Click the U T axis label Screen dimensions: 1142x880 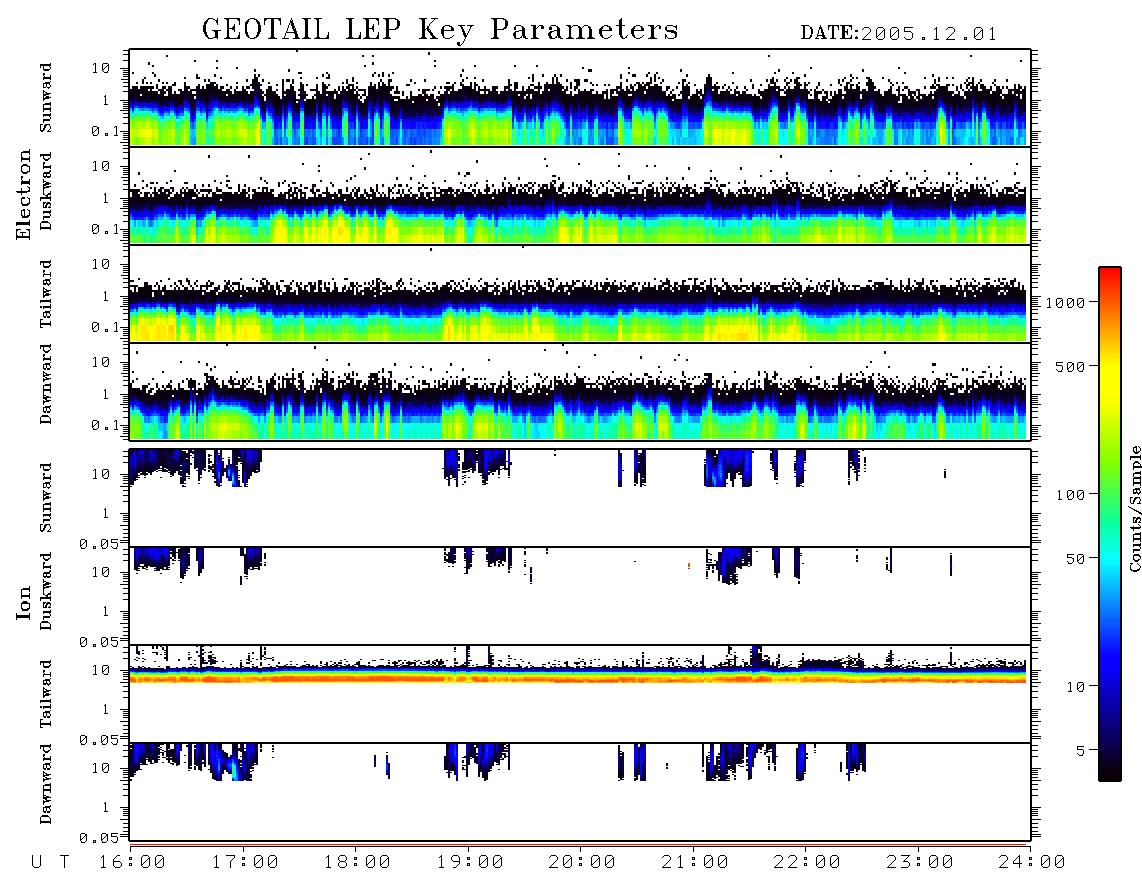pos(50,862)
